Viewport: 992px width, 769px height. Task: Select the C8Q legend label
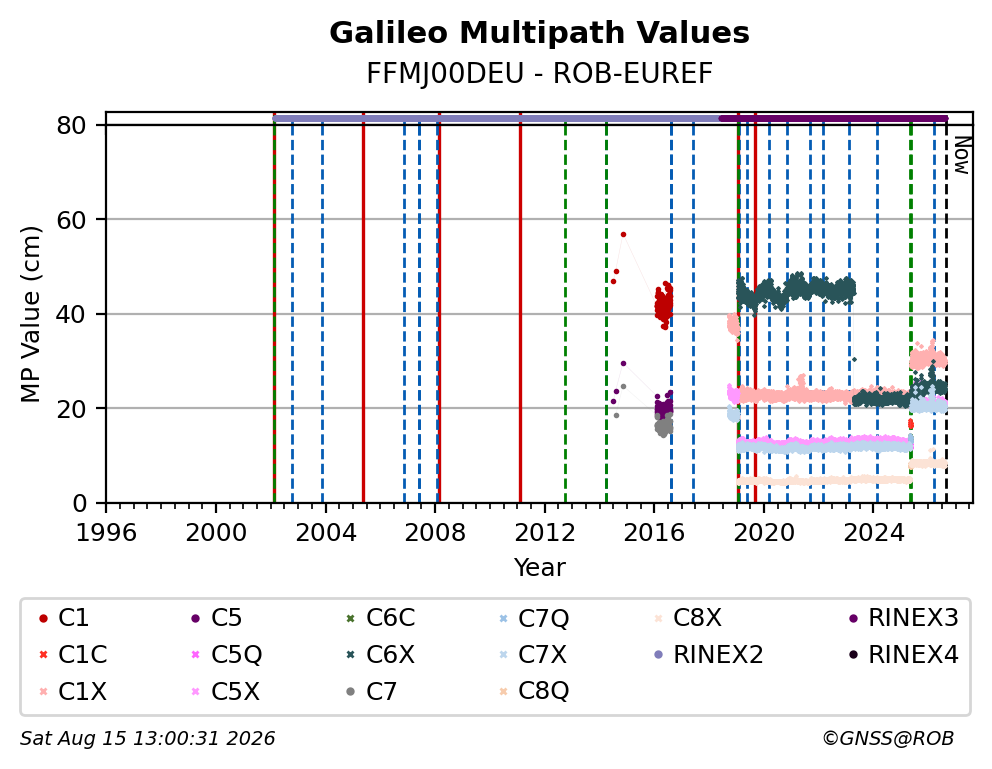(x=543, y=692)
